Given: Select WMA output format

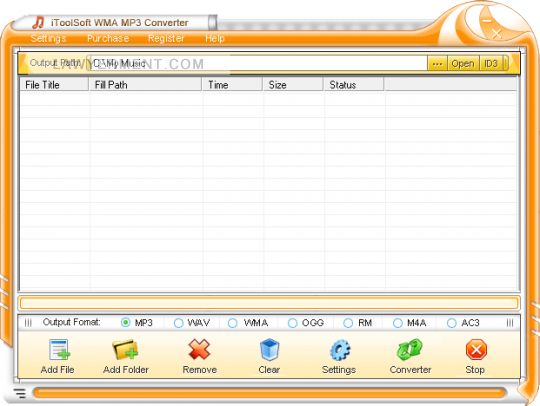Looking at the screenshot, I should (232, 323).
